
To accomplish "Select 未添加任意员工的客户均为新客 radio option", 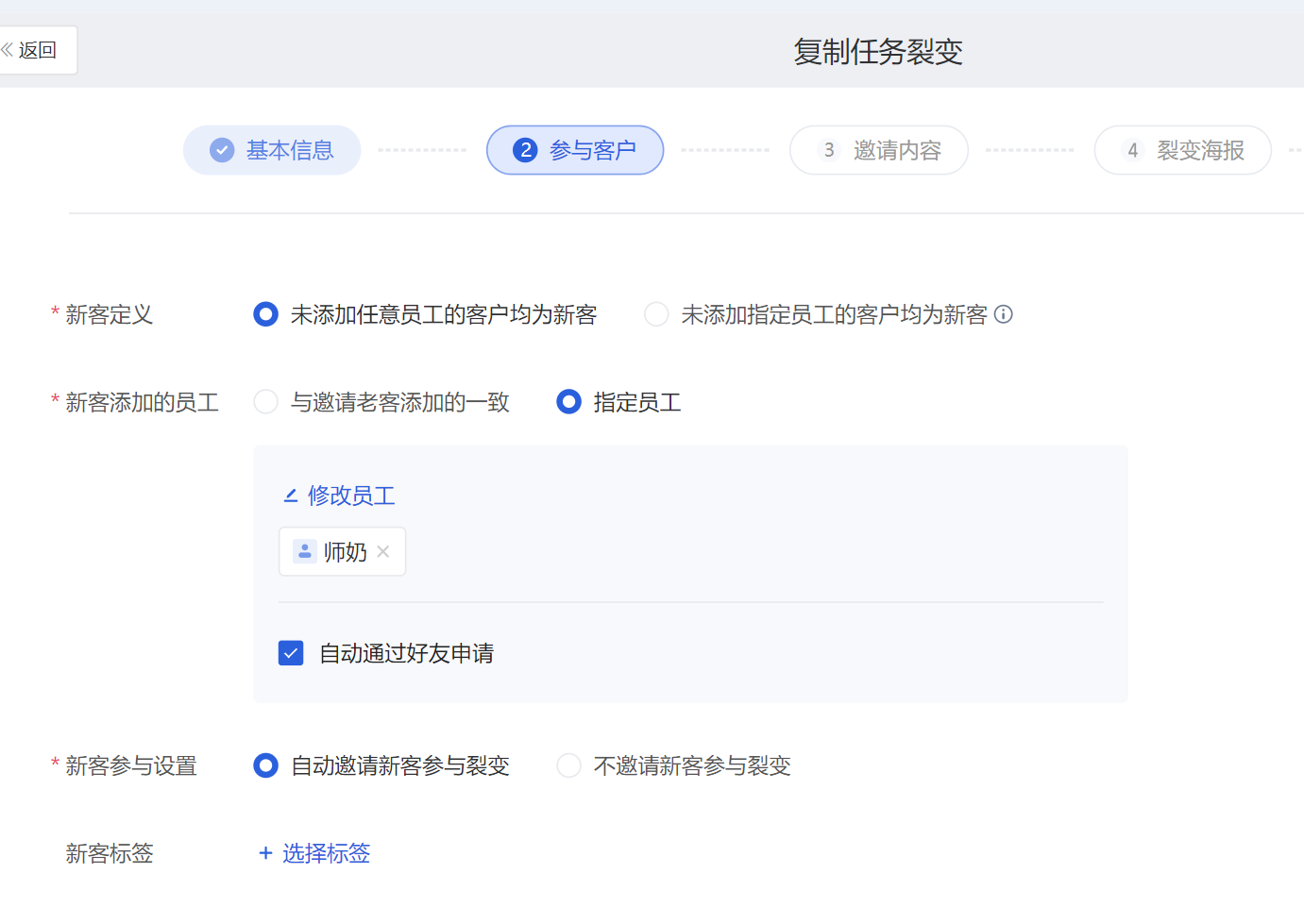I will (x=266, y=314).
